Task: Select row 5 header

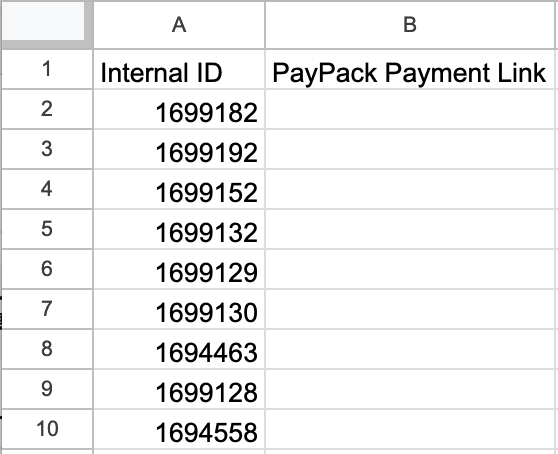Action: point(47,229)
